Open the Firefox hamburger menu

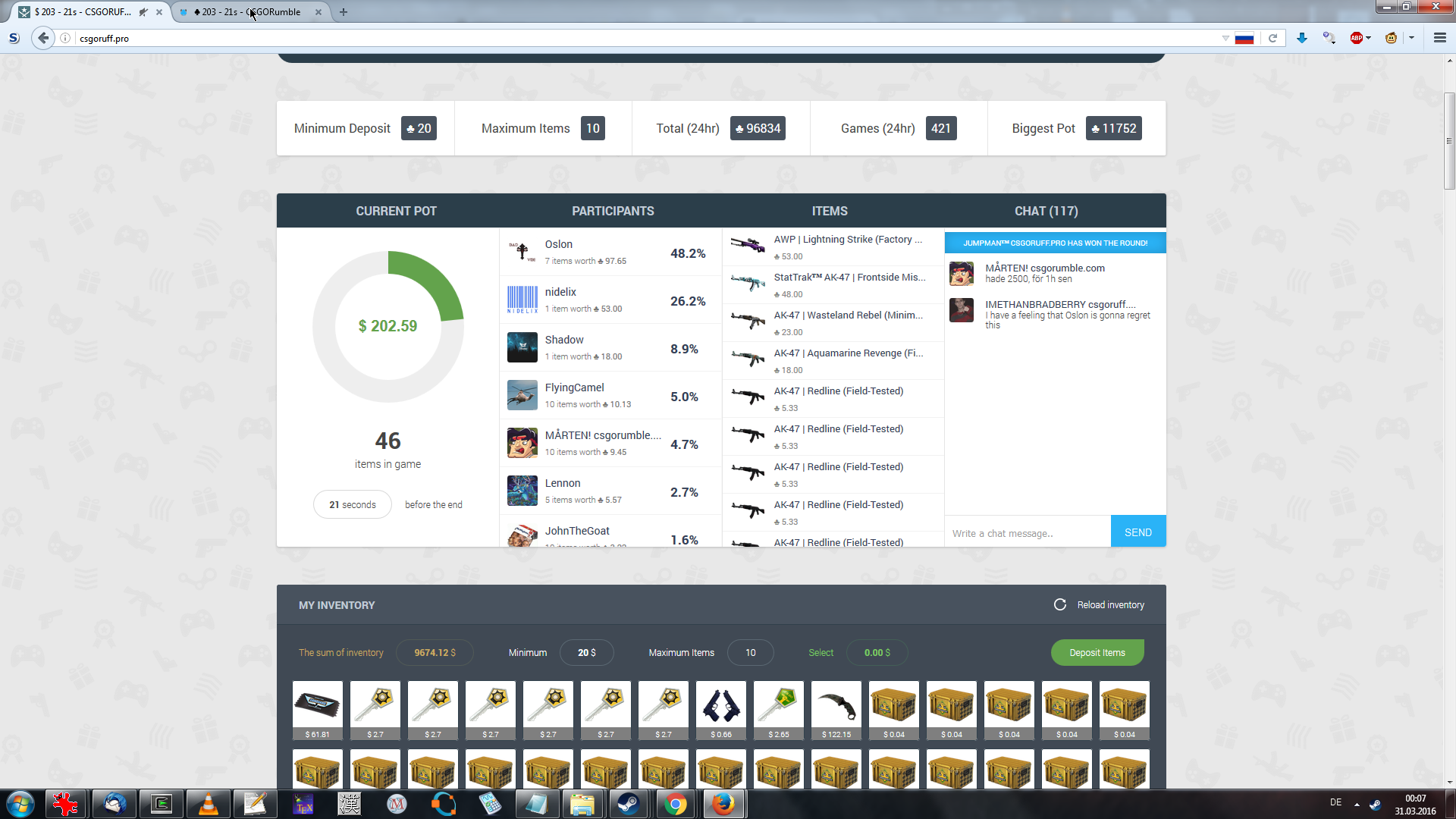[x=1439, y=38]
